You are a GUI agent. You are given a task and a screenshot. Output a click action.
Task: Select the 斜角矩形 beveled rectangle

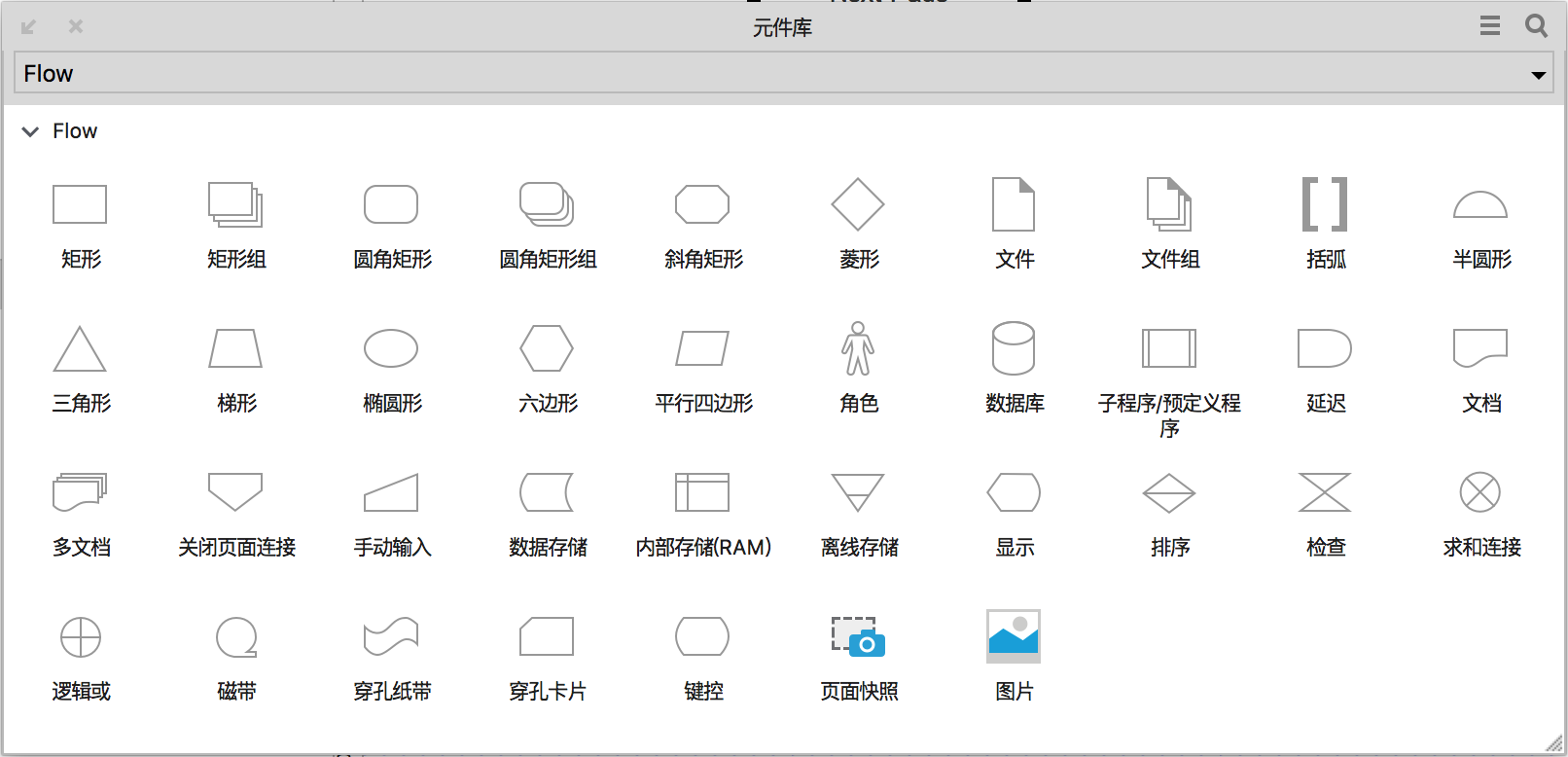click(702, 204)
